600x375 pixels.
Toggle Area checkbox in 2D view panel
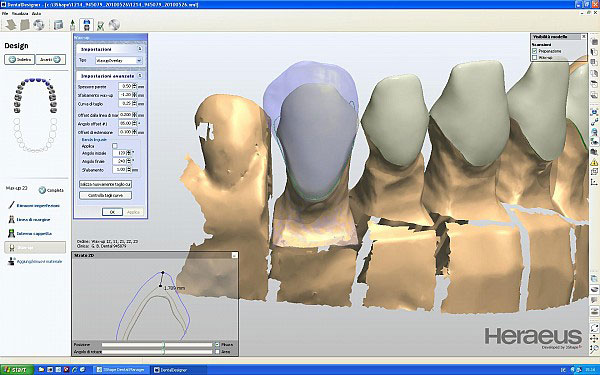(x=217, y=351)
